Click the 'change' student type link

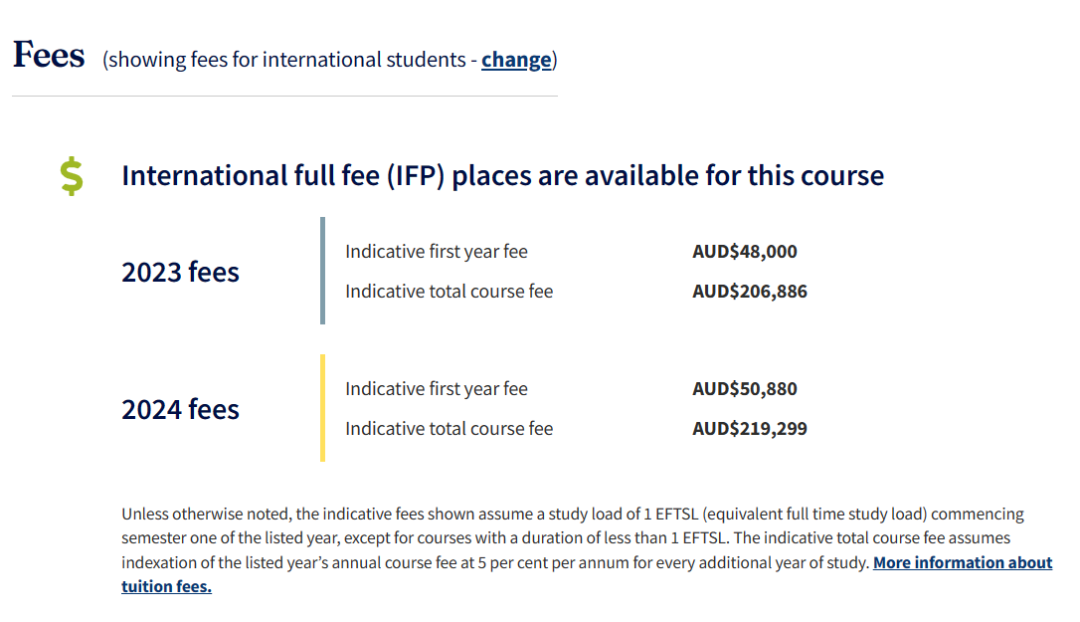click(x=516, y=60)
